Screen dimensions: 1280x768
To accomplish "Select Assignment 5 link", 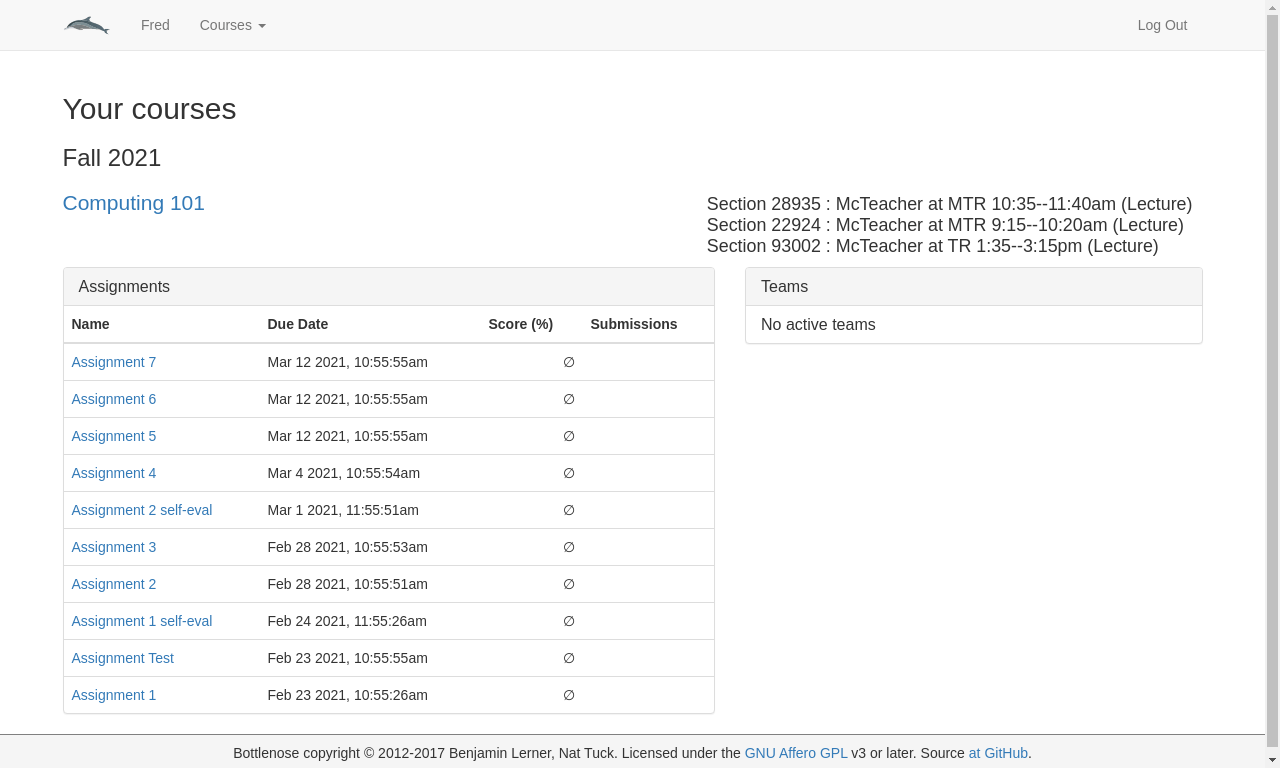I will pyautogui.click(x=113, y=436).
